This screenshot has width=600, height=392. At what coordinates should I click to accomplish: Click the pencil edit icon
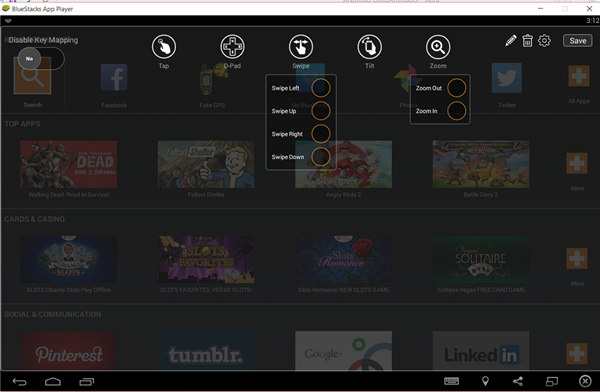(x=510, y=41)
